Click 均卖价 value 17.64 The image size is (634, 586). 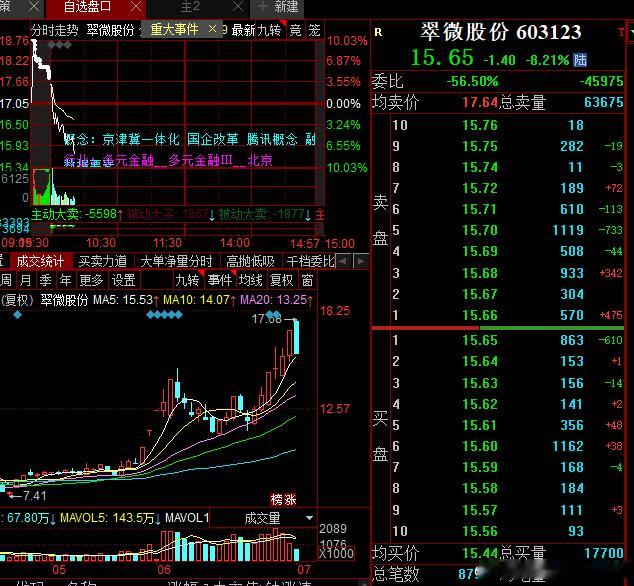pos(480,102)
